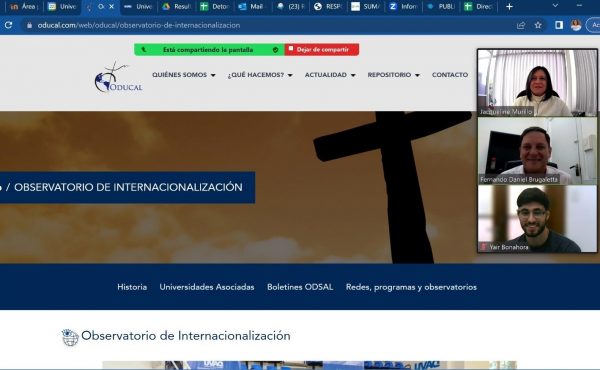Click the green screen sharing status bar
Viewport: 600px width, 370px height.
coord(209,50)
